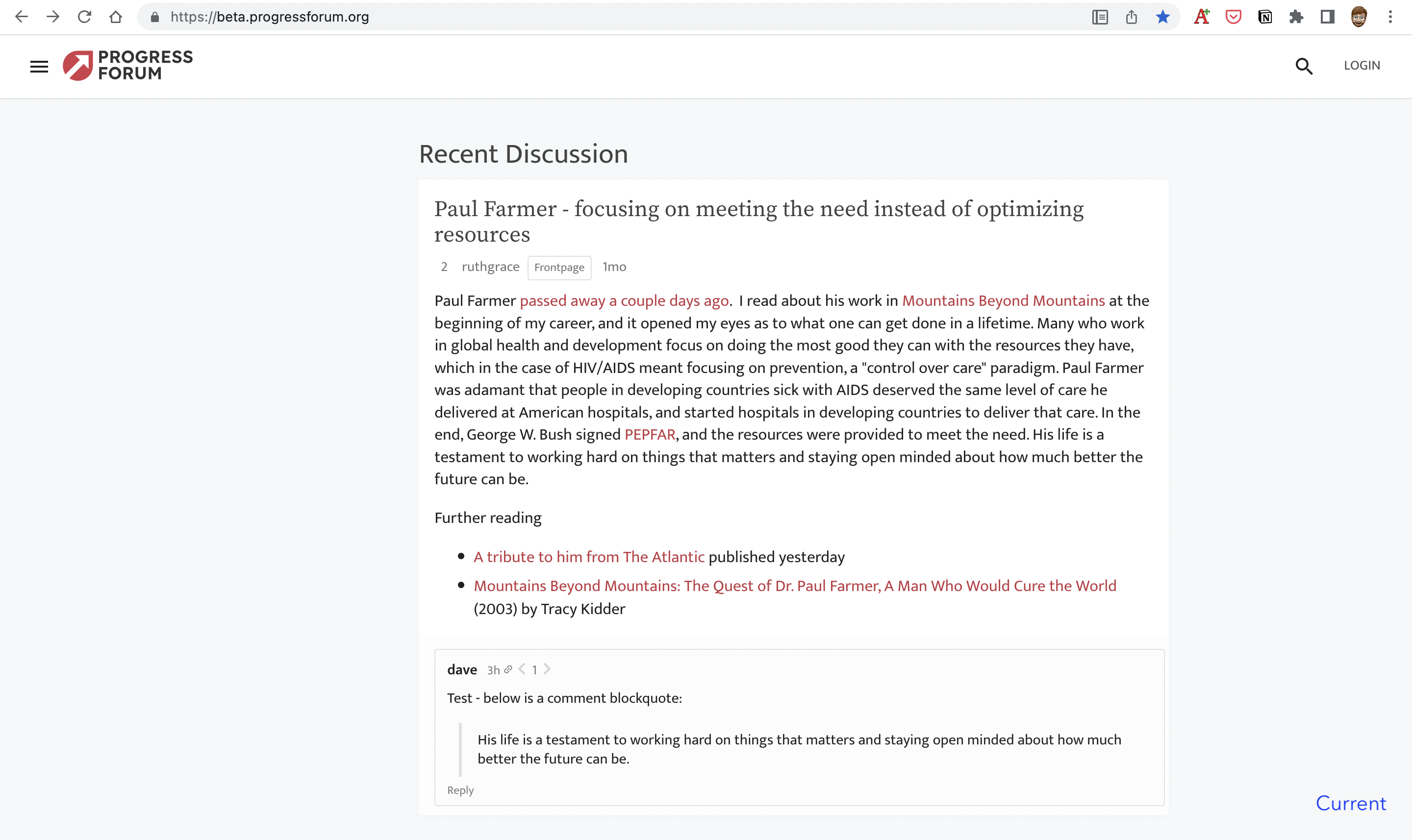This screenshot has height=840, width=1412.
Task: Open the Pocket extension icon
Action: [1233, 17]
